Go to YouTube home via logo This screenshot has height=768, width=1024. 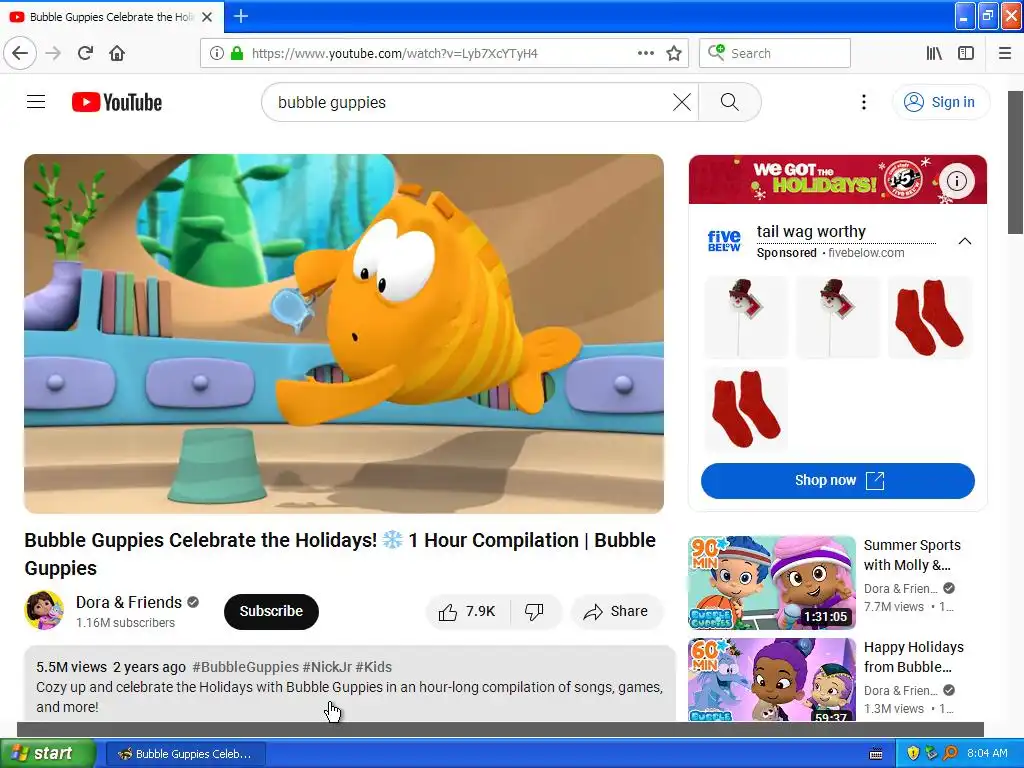(117, 102)
